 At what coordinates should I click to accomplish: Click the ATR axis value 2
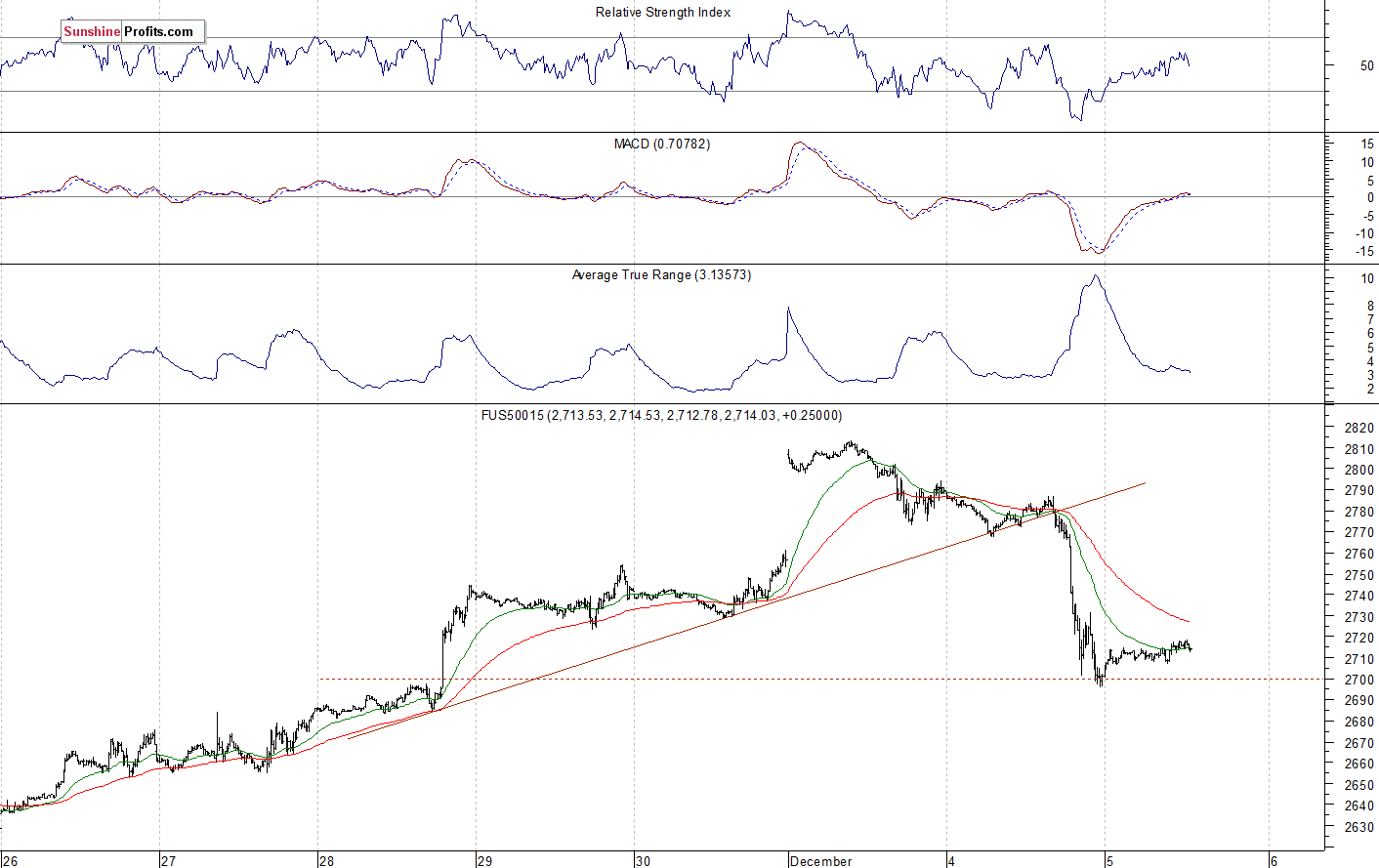(1370, 389)
